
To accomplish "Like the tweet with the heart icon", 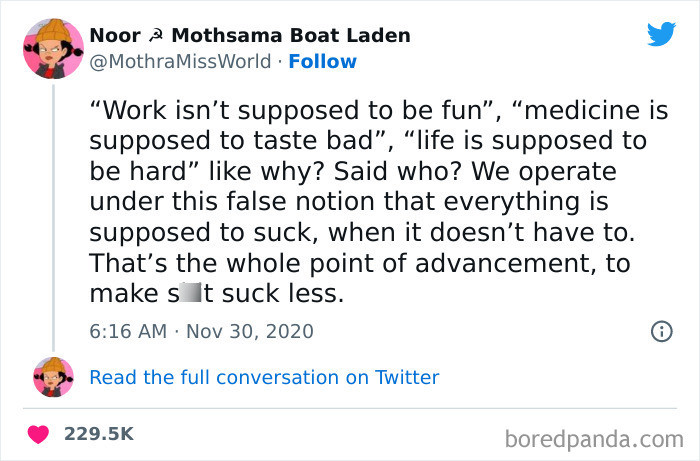I will tap(39, 434).
